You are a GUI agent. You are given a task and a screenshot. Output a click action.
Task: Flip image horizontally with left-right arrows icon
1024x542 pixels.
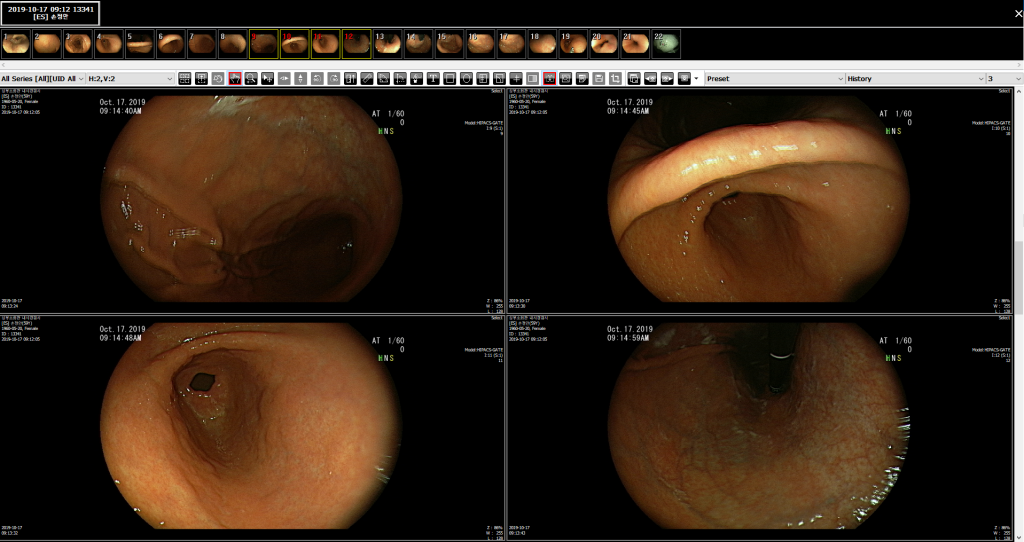click(x=284, y=78)
